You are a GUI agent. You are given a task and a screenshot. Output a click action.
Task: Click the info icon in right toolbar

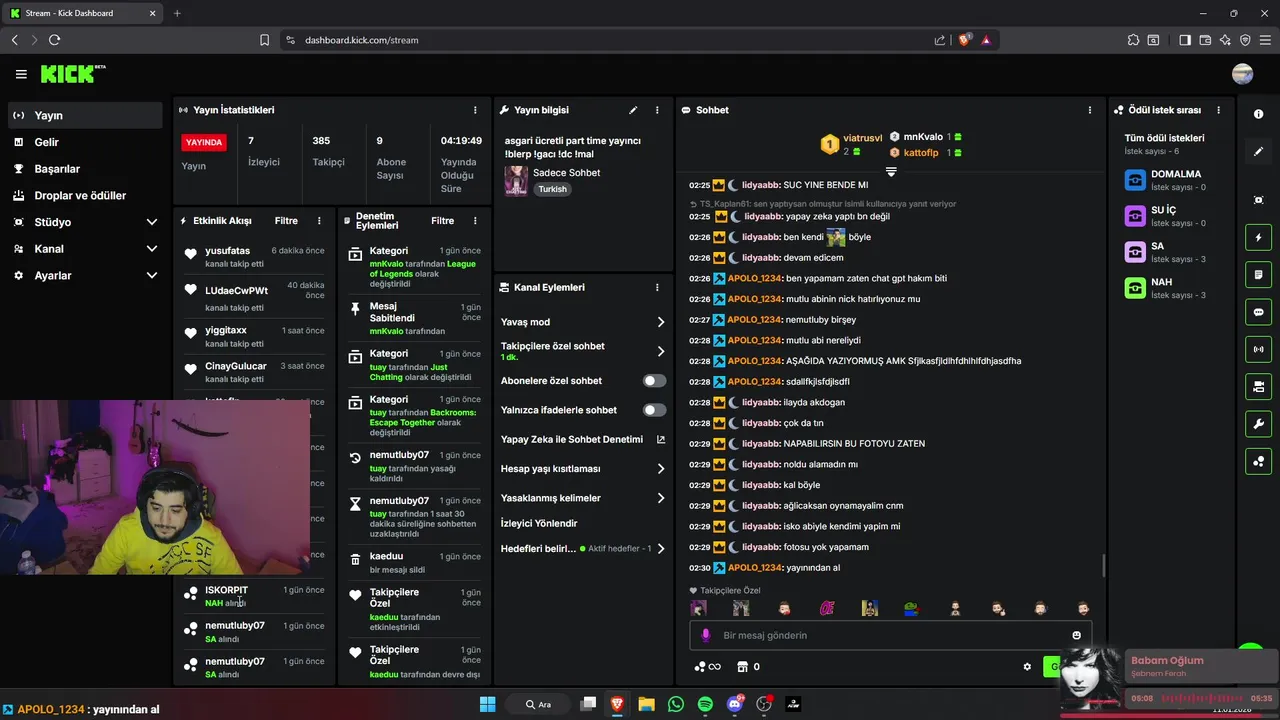[x=1258, y=114]
